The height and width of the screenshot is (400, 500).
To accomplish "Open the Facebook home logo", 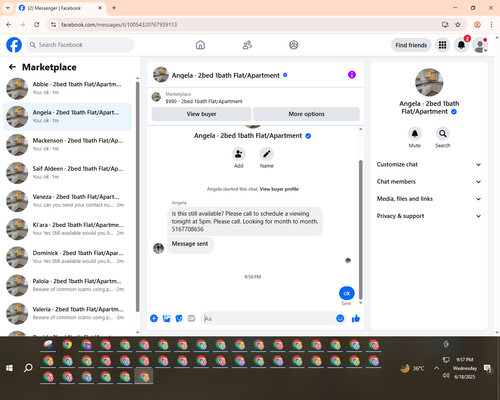I will tap(14, 45).
